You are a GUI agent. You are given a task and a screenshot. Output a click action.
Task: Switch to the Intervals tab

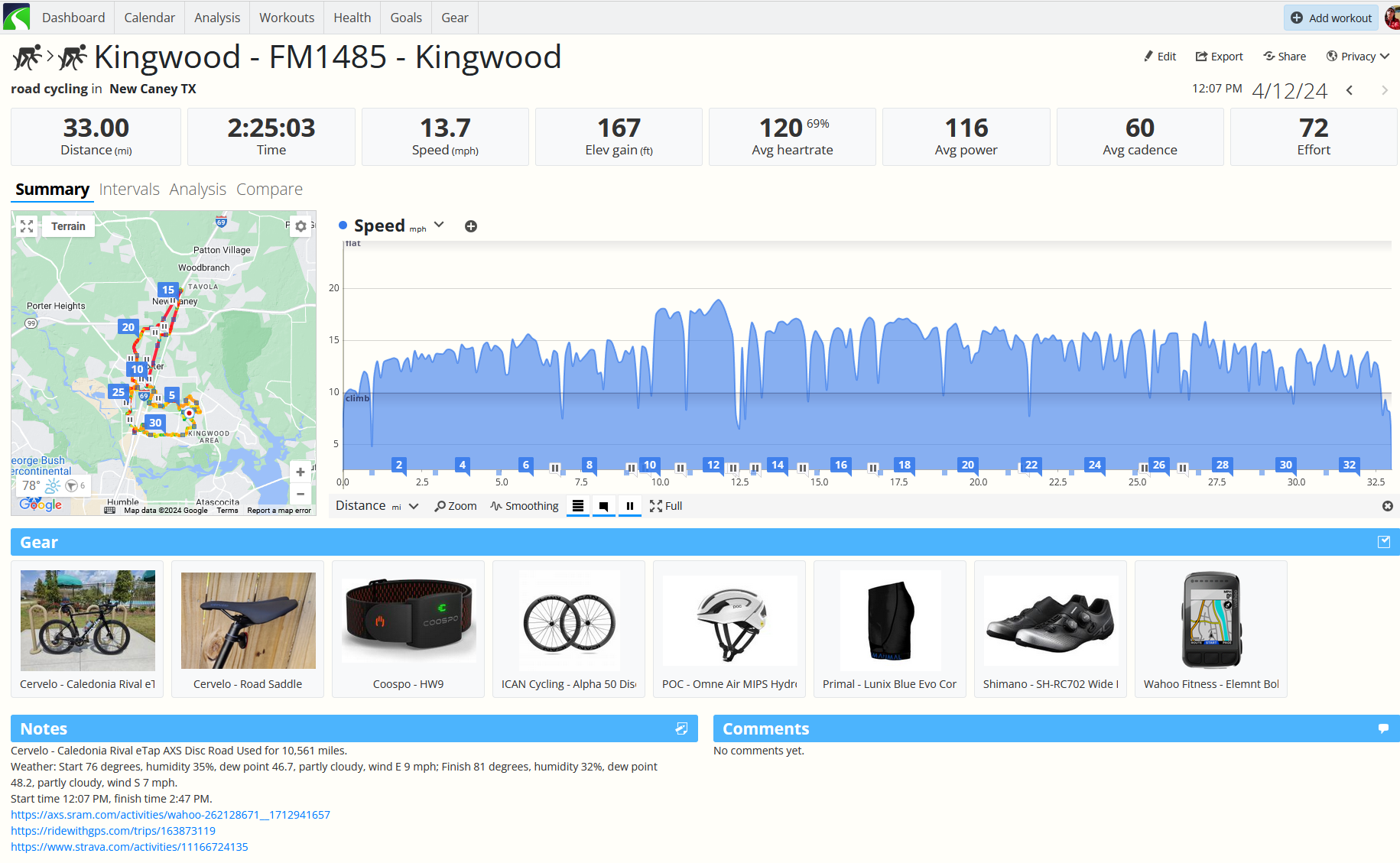tap(129, 190)
